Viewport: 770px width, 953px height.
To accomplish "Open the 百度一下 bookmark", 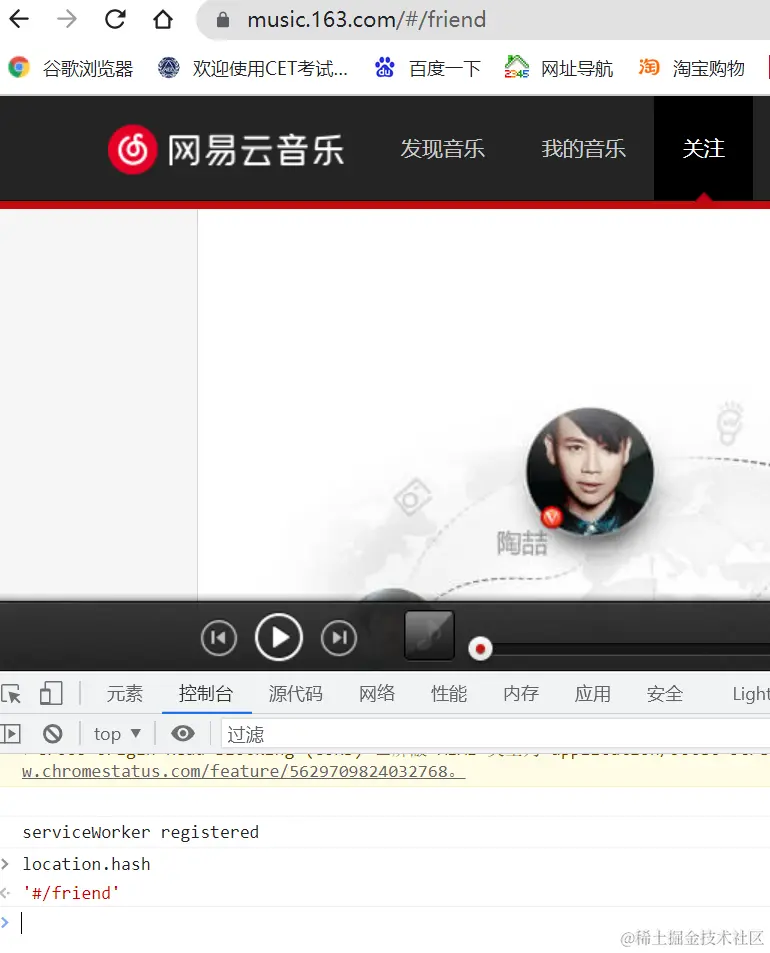I will 427,68.
